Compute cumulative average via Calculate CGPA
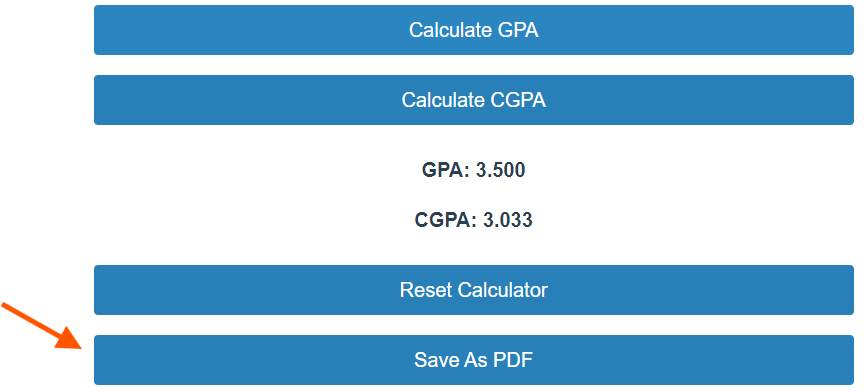Viewport: 864px width, 392px height. point(474,100)
